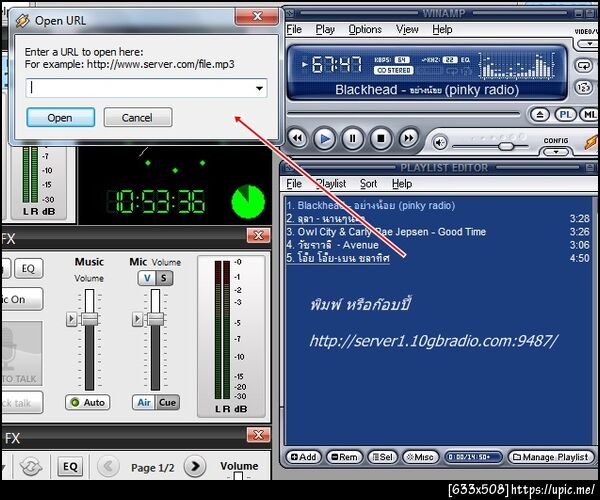Adjust Mic volume fader
Viewport: 600px width, 500px height.
pyautogui.click(x=155, y=319)
